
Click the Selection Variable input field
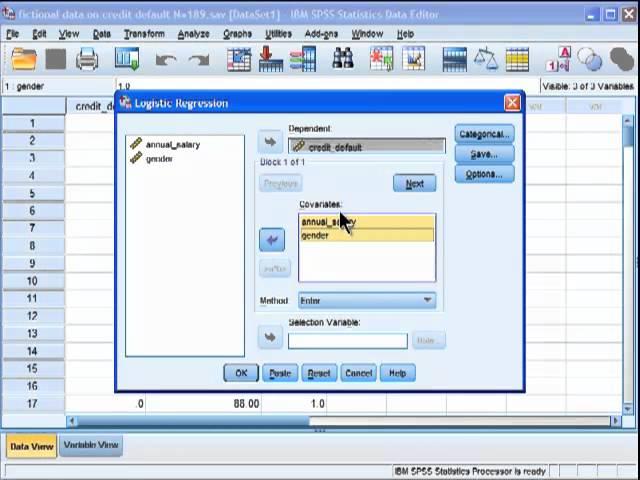tap(348, 341)
